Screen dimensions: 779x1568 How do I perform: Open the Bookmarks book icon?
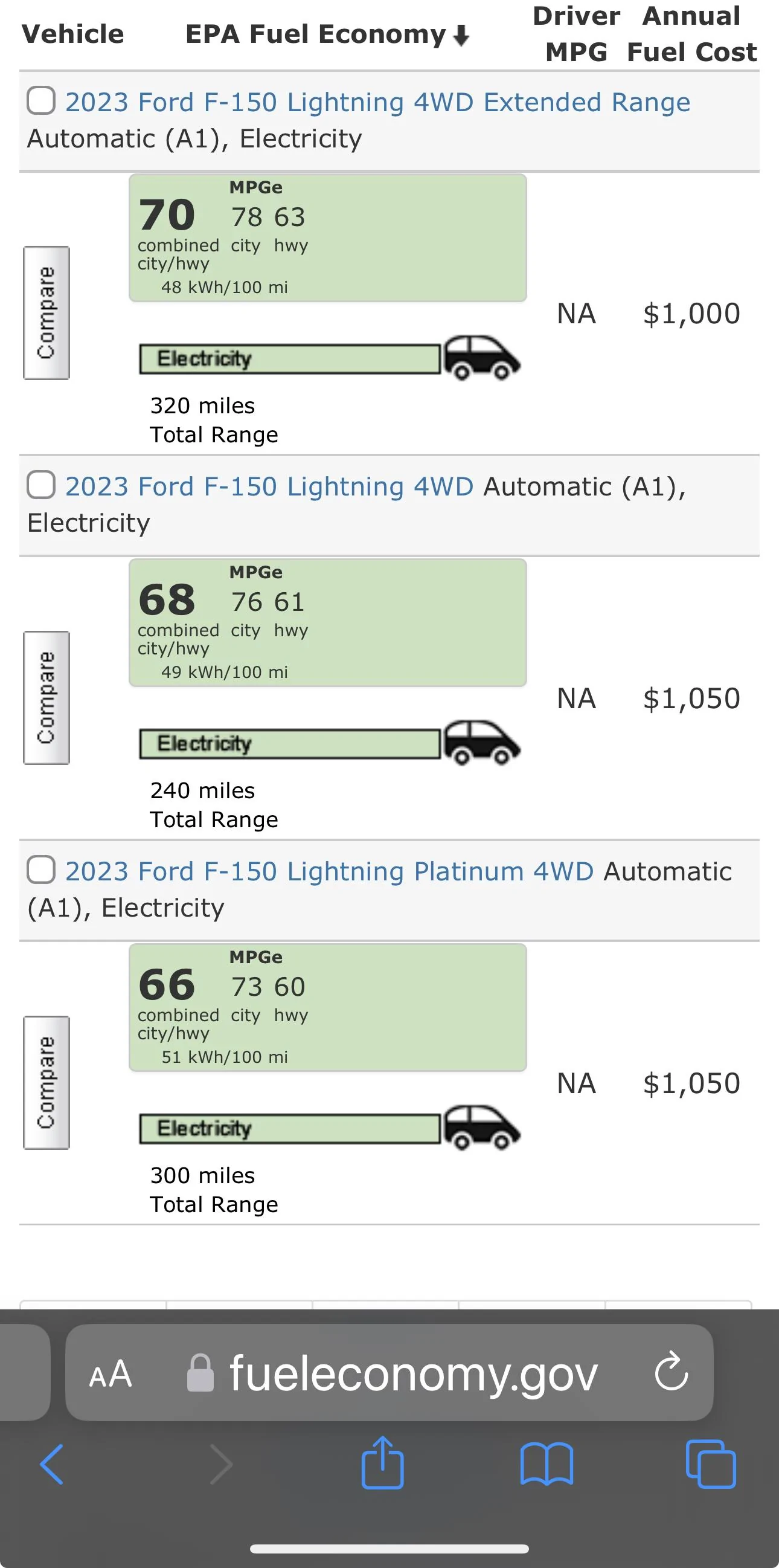pos(547,1464)
